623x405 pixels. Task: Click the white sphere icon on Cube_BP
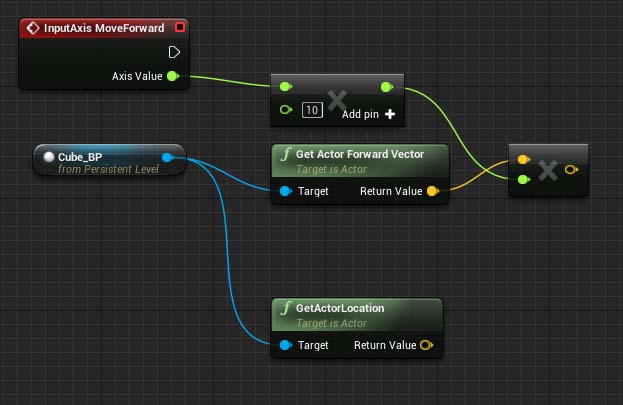[49, 157]
